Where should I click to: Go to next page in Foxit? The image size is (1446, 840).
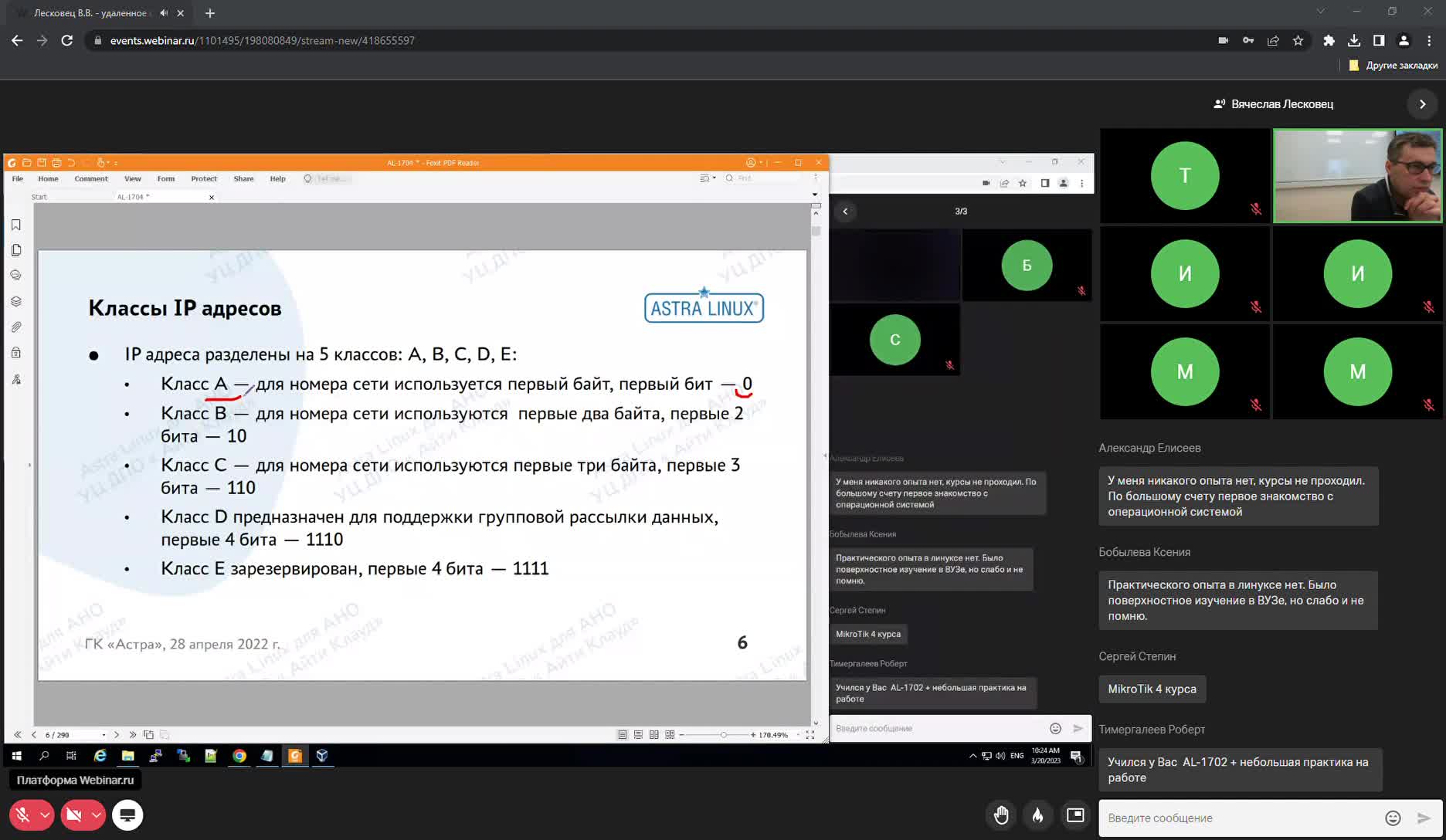click(117, 735)
